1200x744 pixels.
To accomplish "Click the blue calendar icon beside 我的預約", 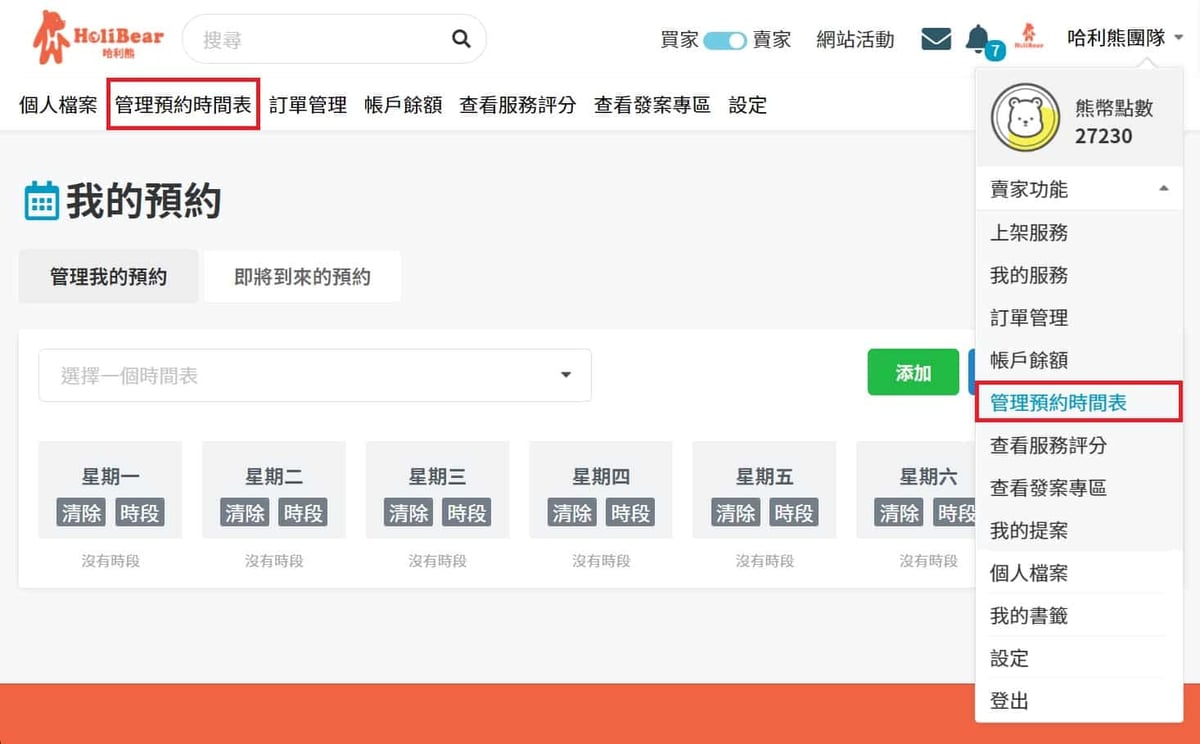I will (43, 199).
